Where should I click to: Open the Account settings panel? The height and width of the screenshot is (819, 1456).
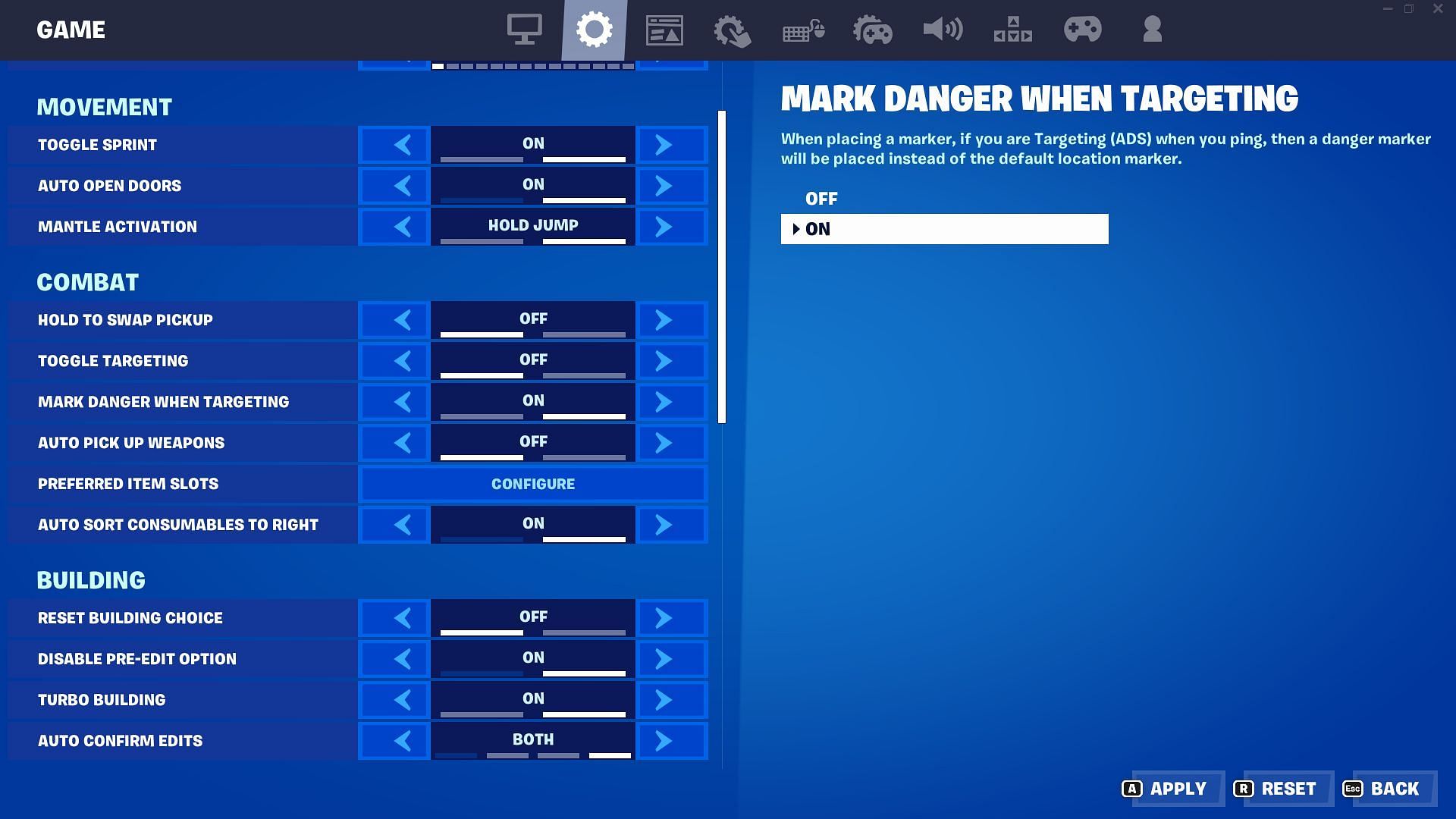1152,28
